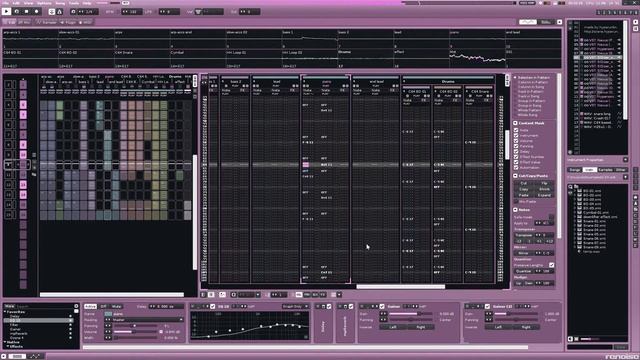The image size is (640, 360).
Task: Open the Song menu
Action: click(60, 3)
